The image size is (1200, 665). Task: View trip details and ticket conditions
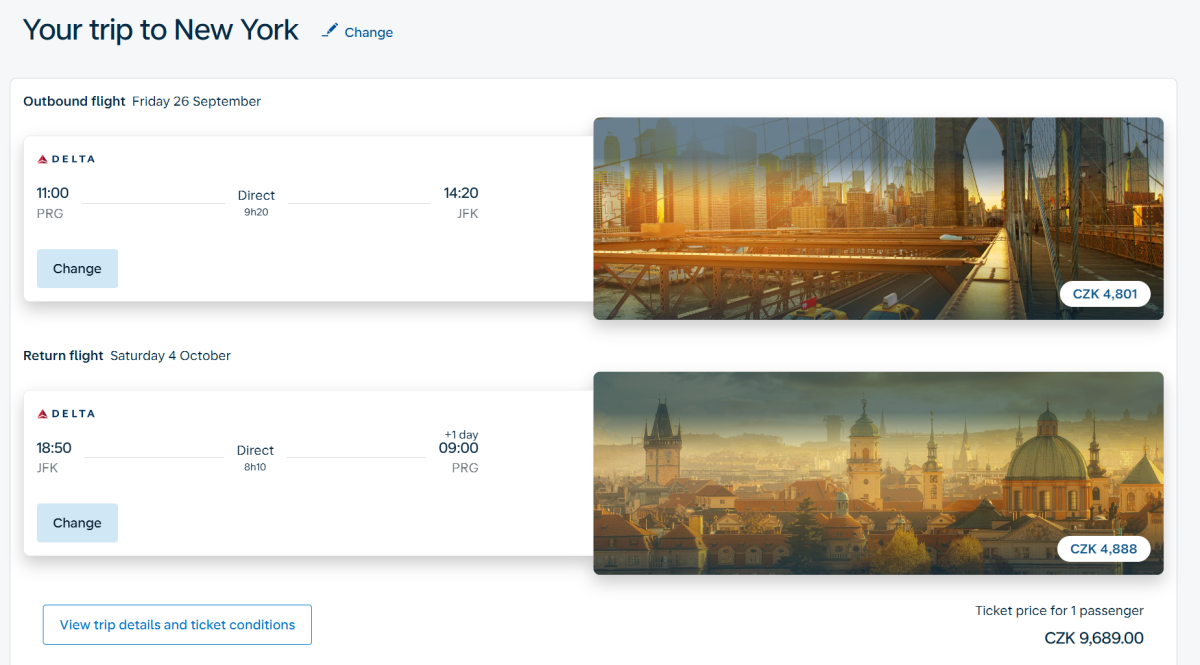[x=177, y=625]
